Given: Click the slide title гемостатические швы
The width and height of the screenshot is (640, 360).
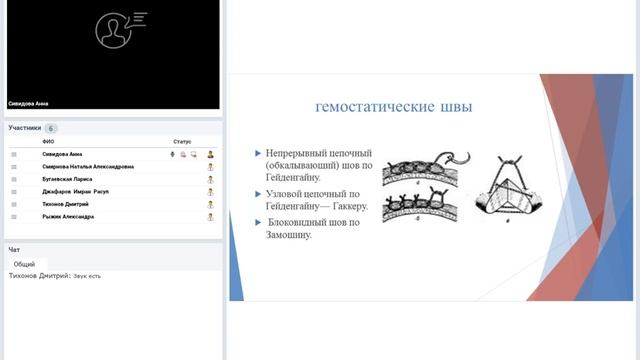Looking at the screenshot, I should point(394,107).
